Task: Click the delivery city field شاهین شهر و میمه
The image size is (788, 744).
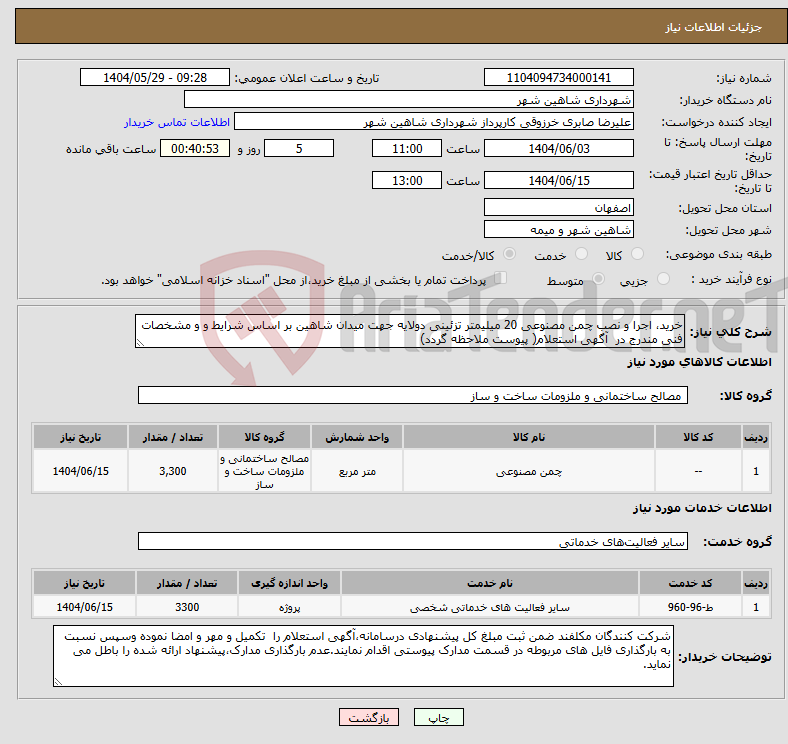Action: (558, 229)
